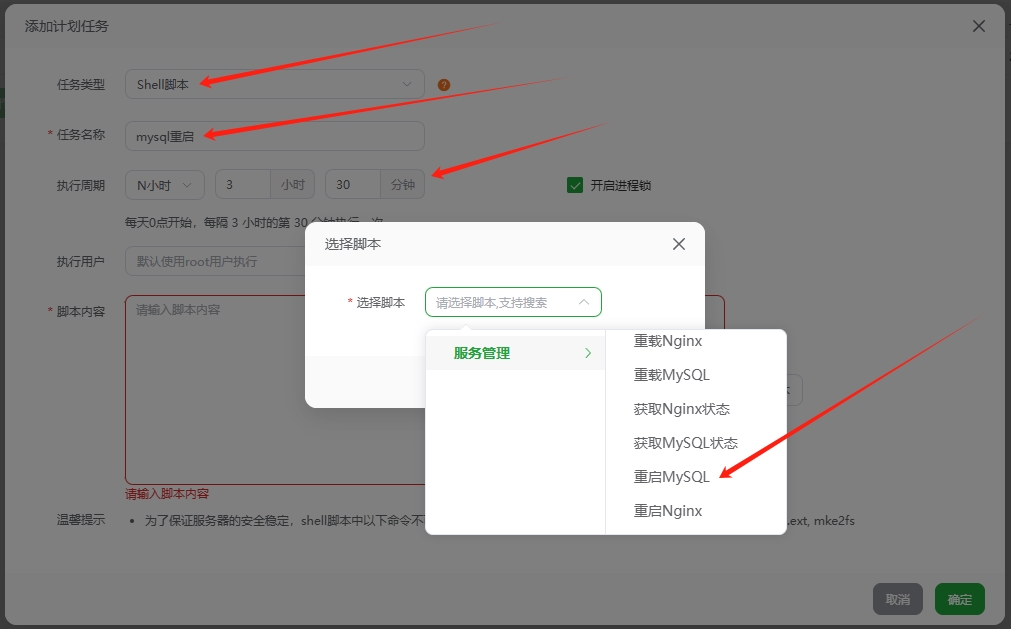The width and height of the screenshot is (1011, 629).
Task: Click the green 确定 confirm button
Action: [x=958, y=598]
